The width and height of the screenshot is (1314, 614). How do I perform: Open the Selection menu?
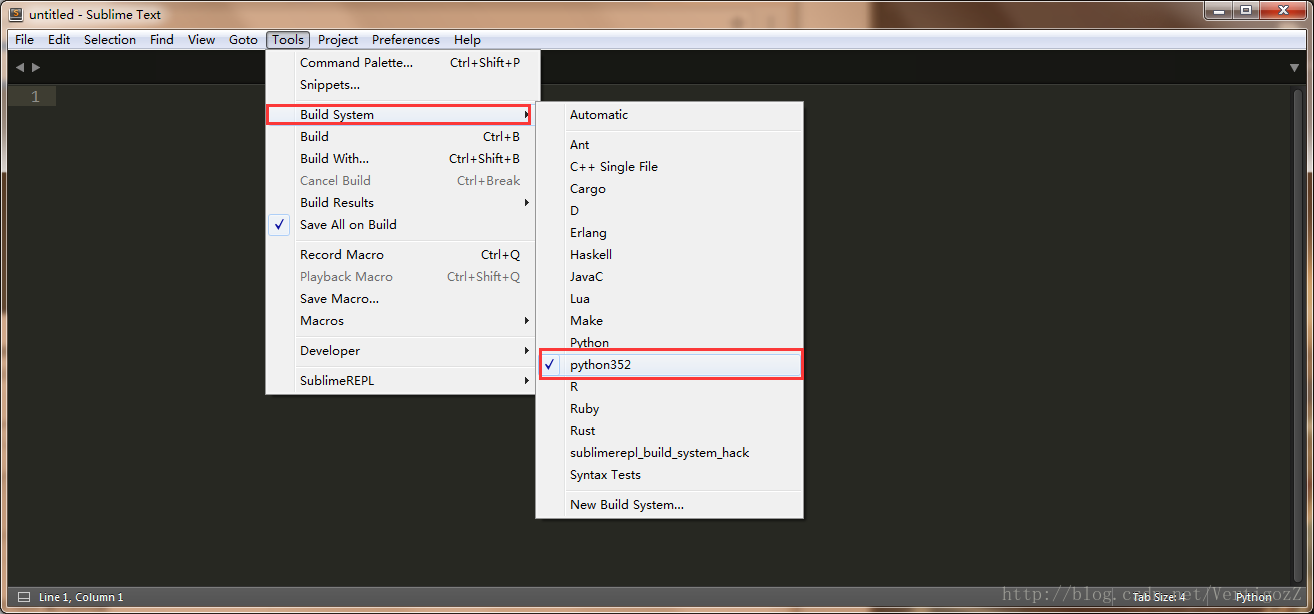(110, 40)
